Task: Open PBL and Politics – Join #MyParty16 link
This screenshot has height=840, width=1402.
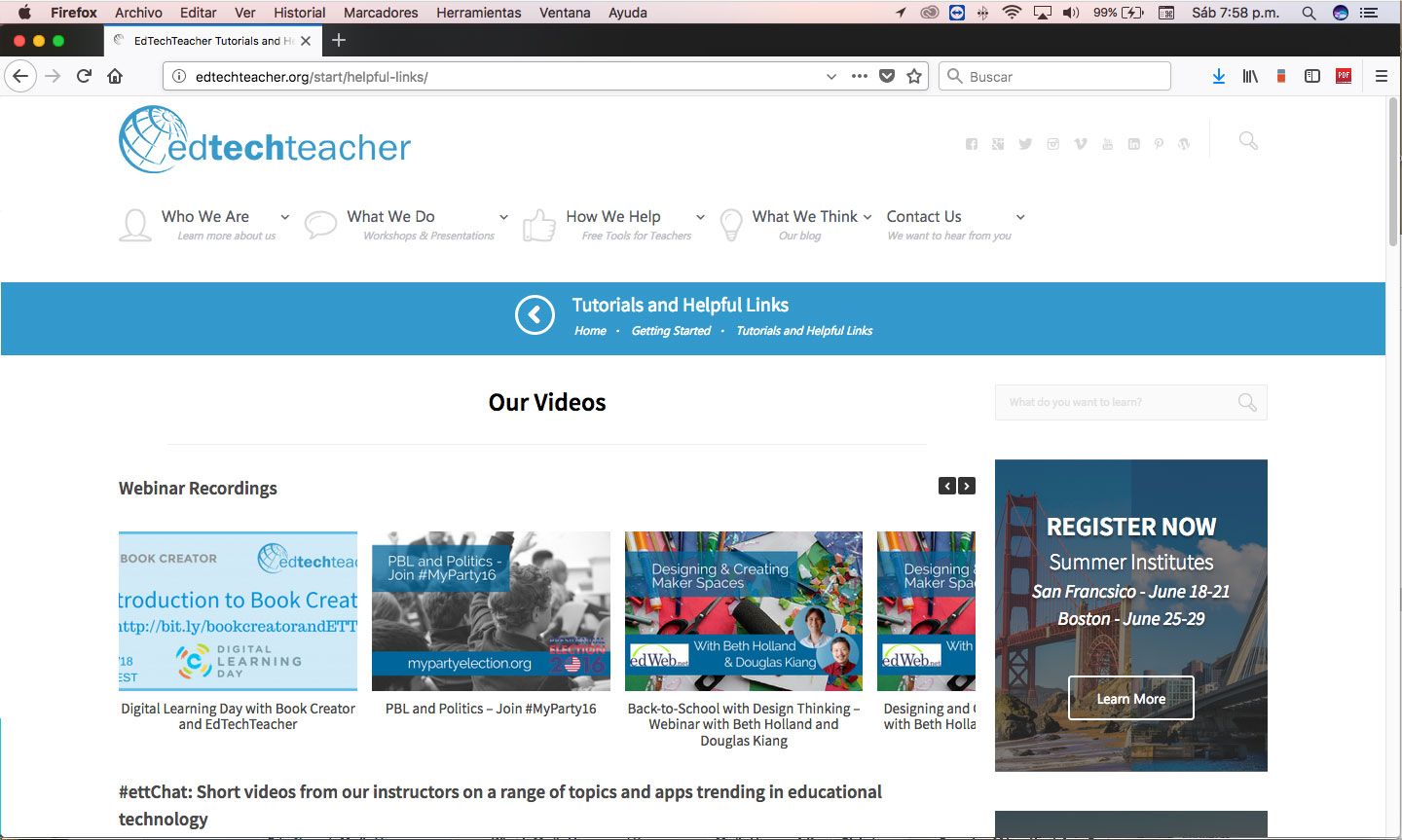Action: (x=491, y=709)
